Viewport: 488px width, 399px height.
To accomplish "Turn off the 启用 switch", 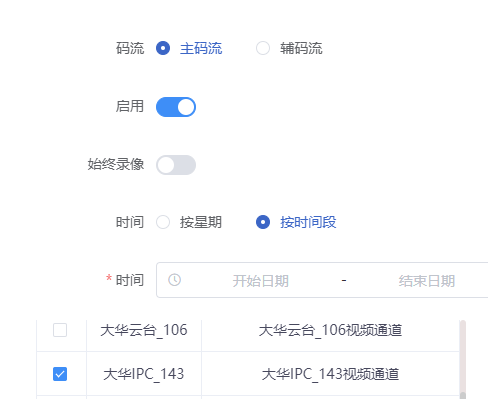I will coord(176,107).
